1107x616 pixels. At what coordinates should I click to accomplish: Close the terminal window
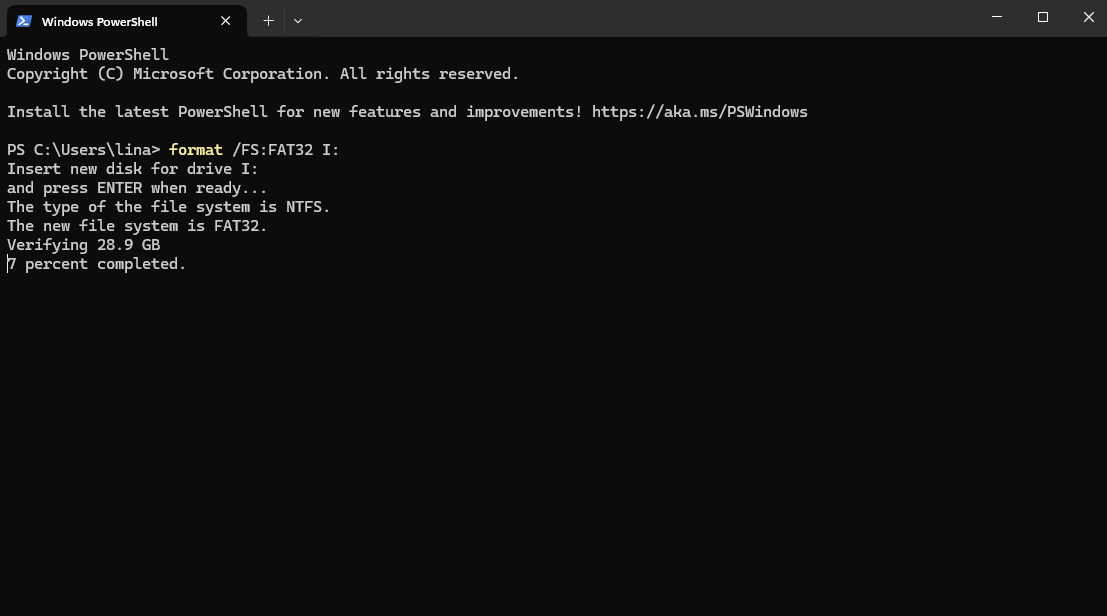[x=1088, y=17]
